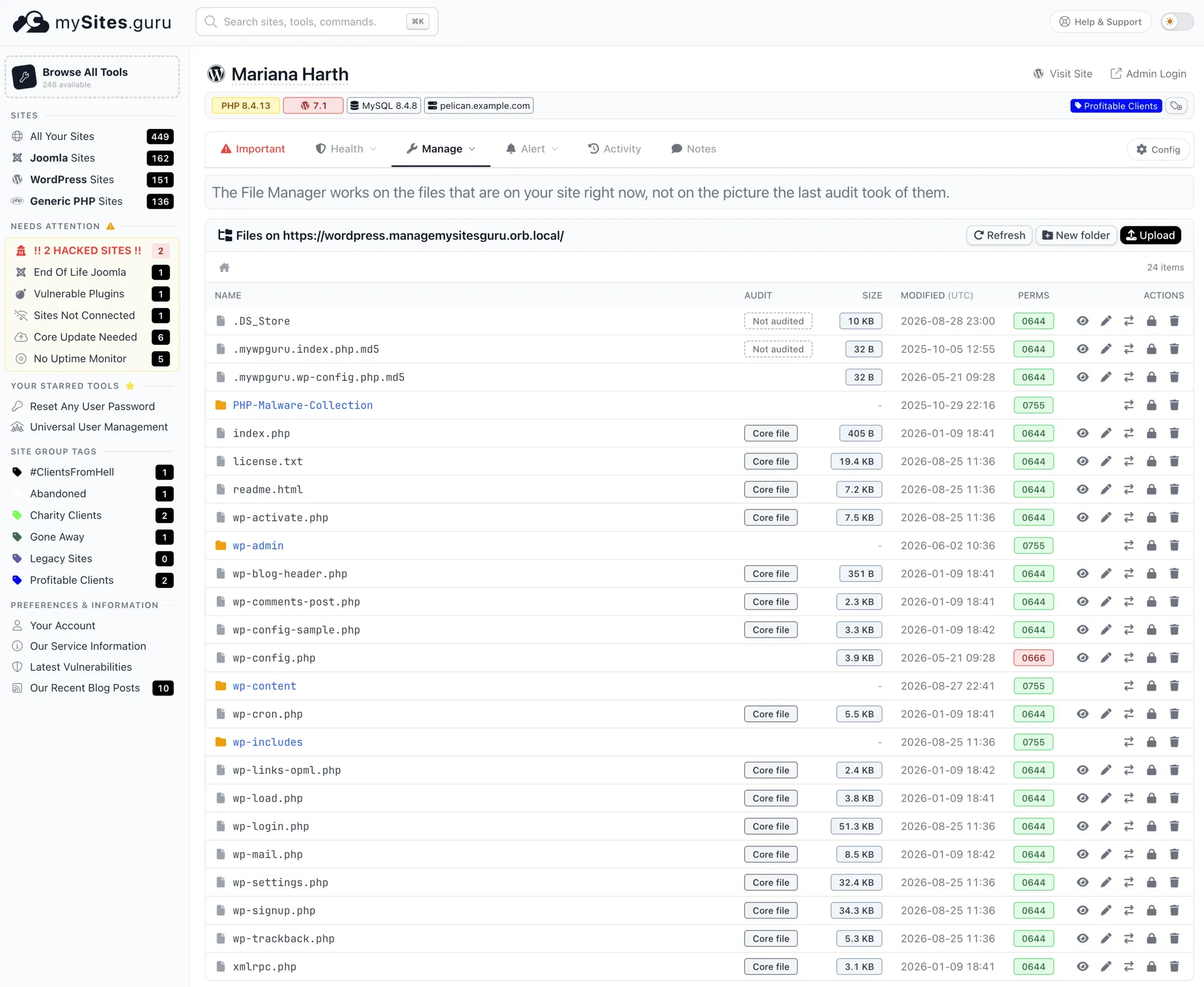The image size is (1204, 987).
Task: Delete wp-settings.php with trash icon
Action: pyautogui.click(x=1174, y=883)
